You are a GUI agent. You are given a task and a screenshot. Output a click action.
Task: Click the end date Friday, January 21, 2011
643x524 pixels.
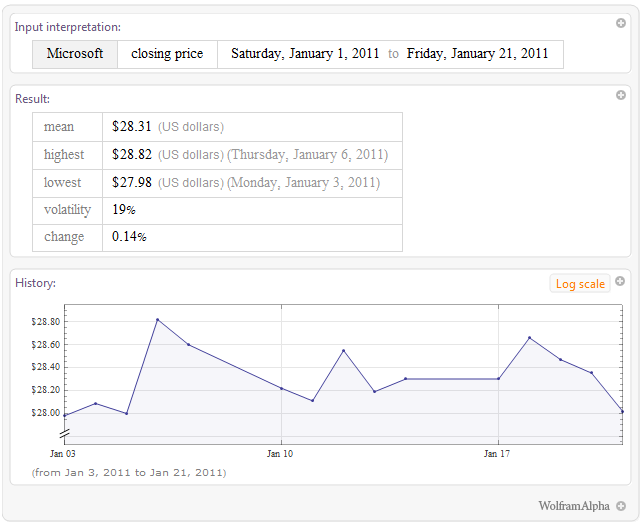[x=478, y=54]
